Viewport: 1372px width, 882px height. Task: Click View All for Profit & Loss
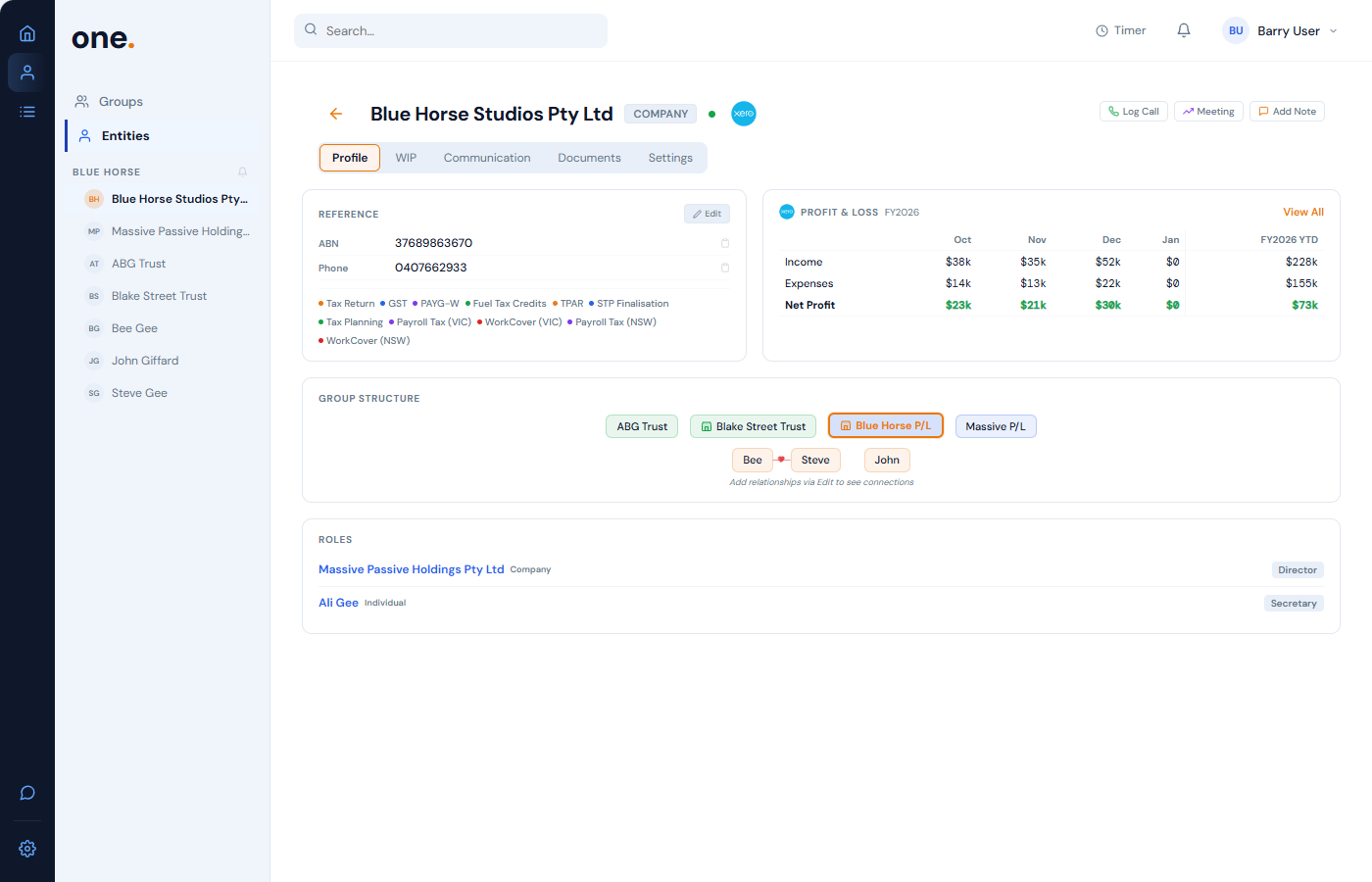(1303, 212)
